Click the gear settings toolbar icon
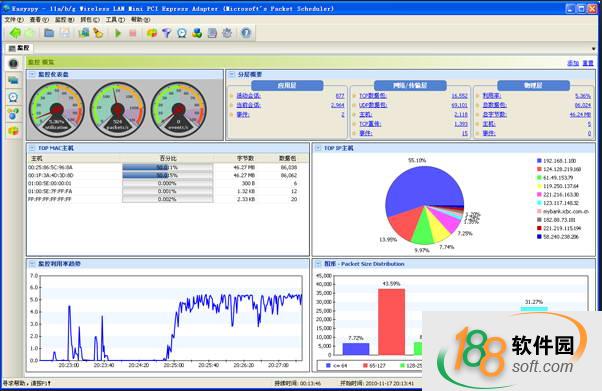The image size is (602, 391). [227, 33]
